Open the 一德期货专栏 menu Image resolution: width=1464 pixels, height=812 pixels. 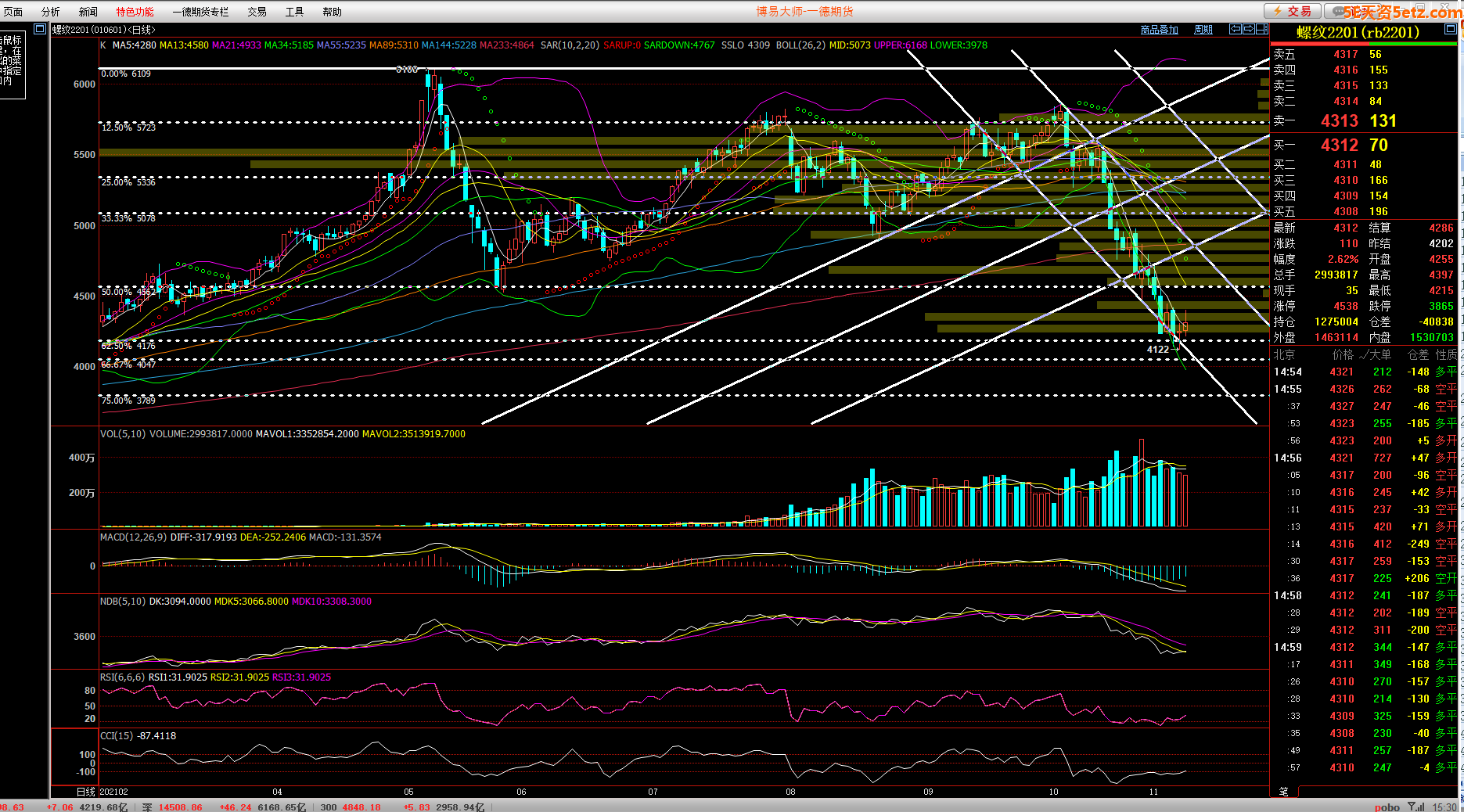tap(201, 12)
